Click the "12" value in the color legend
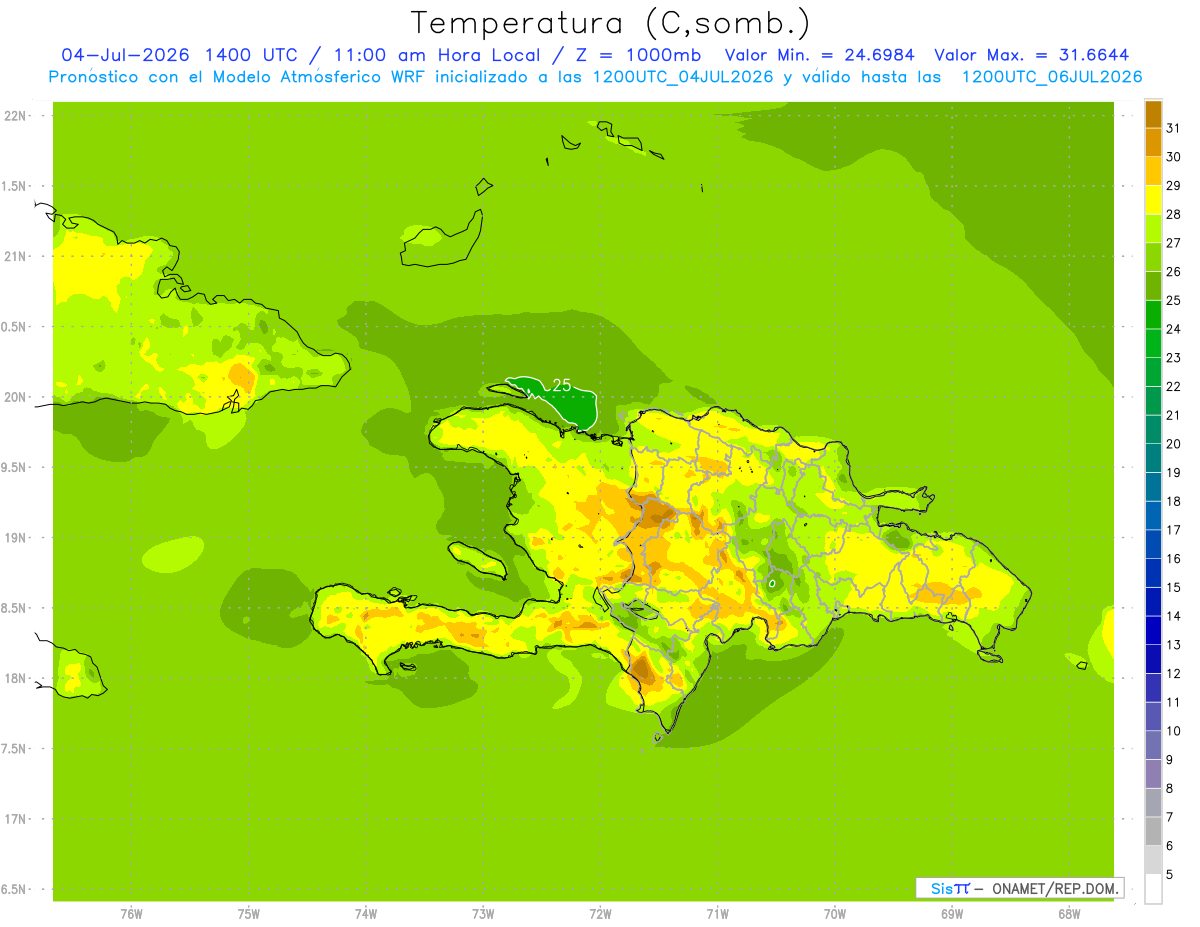 (x=1173, y=674)
